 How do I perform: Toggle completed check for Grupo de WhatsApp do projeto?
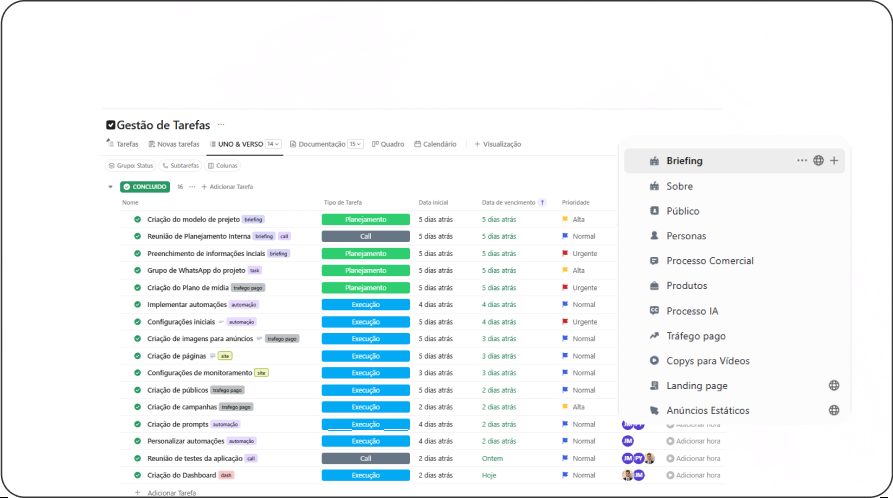click(138, 270)
